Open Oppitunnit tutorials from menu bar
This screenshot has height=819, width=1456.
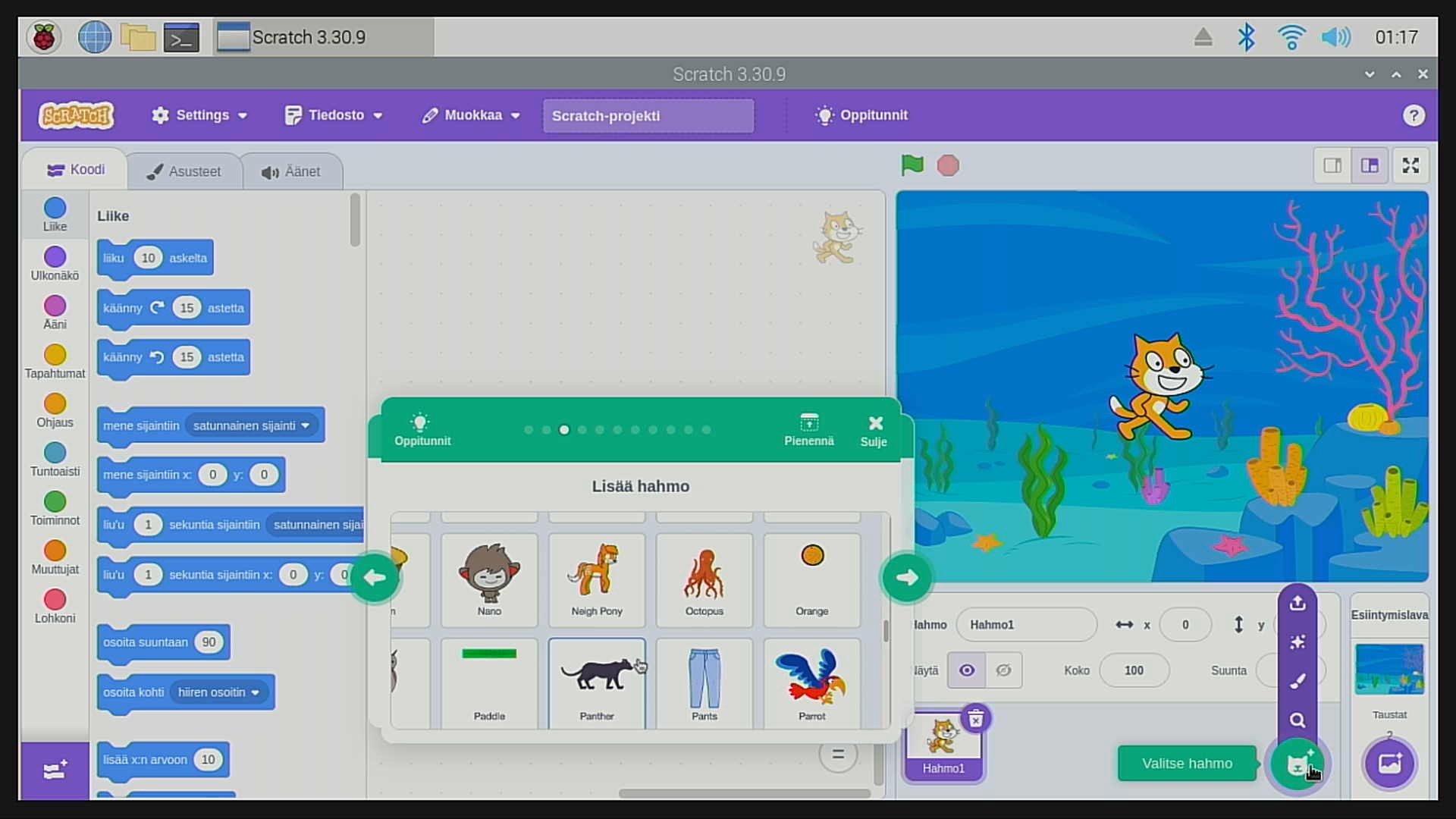click(861, 115)
